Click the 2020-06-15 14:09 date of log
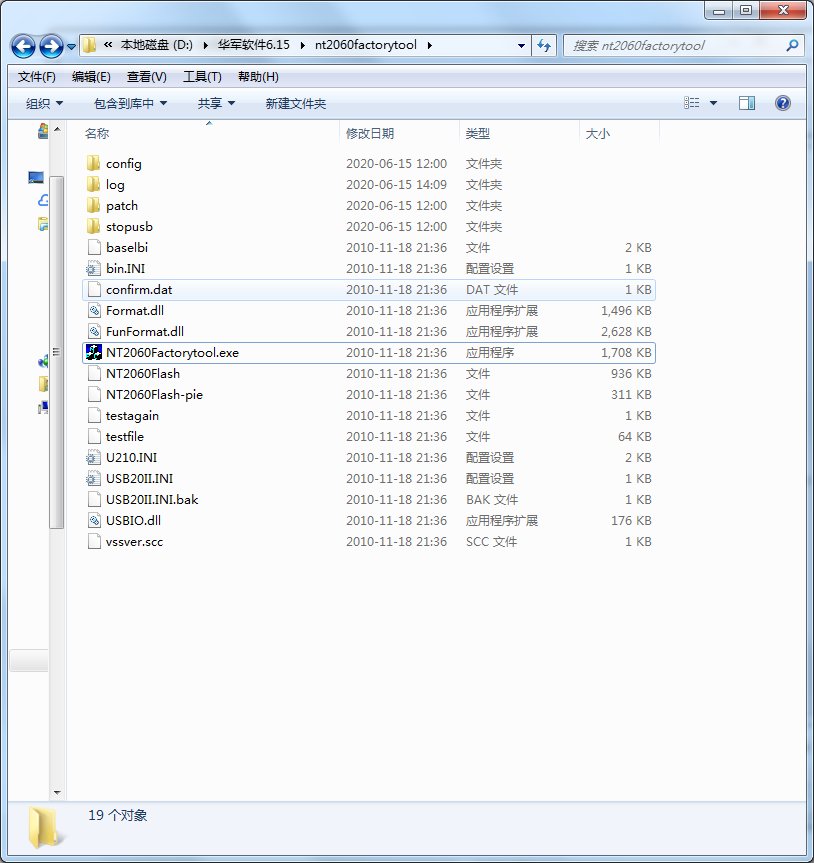This screenshot has width=814, height=863. (x=396, y=184)
